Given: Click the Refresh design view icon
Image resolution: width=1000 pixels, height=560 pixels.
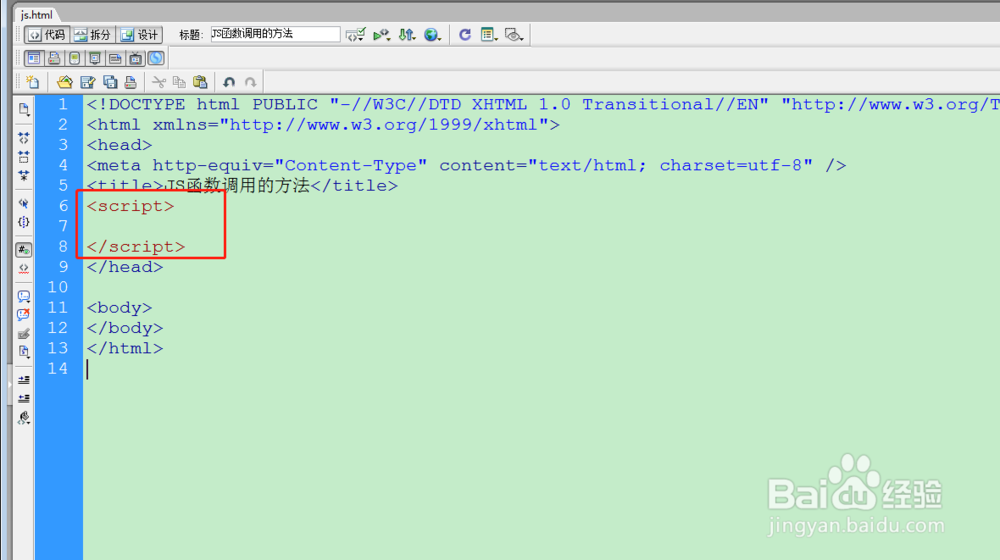Looking at the screenshot, I should click(465, 34).
